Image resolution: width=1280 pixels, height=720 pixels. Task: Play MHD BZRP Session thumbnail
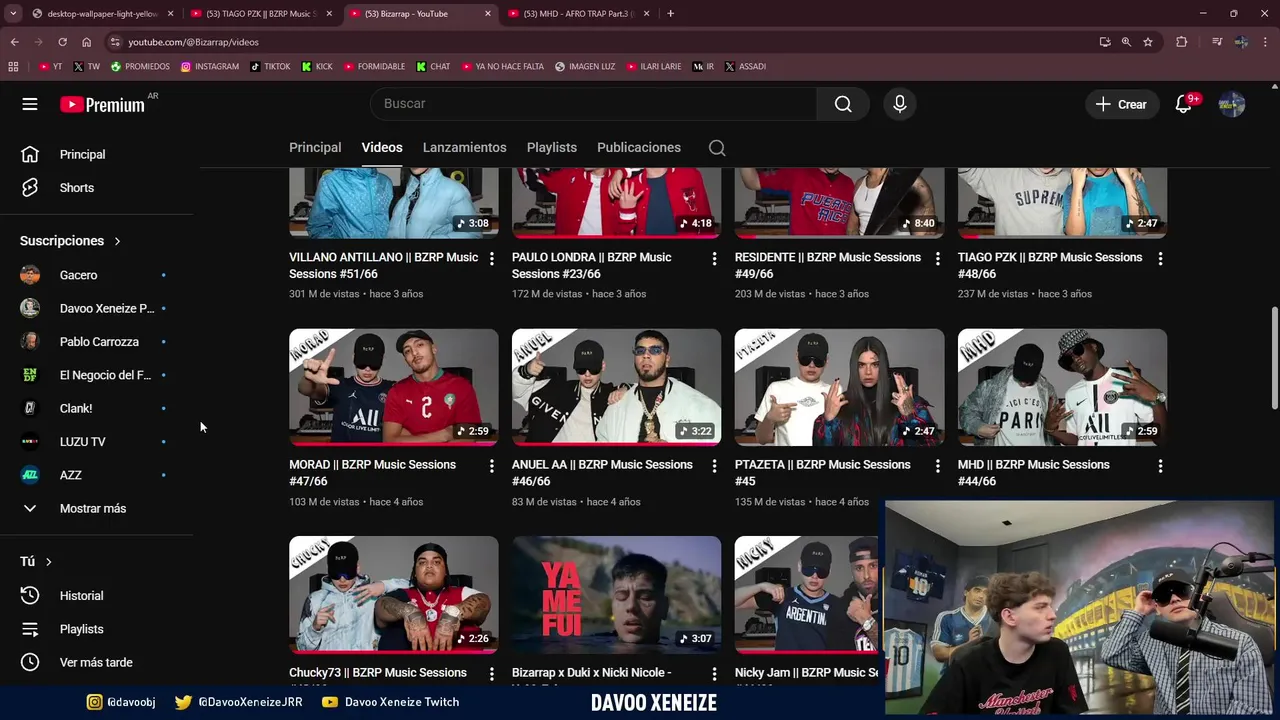coord(1062,387)
